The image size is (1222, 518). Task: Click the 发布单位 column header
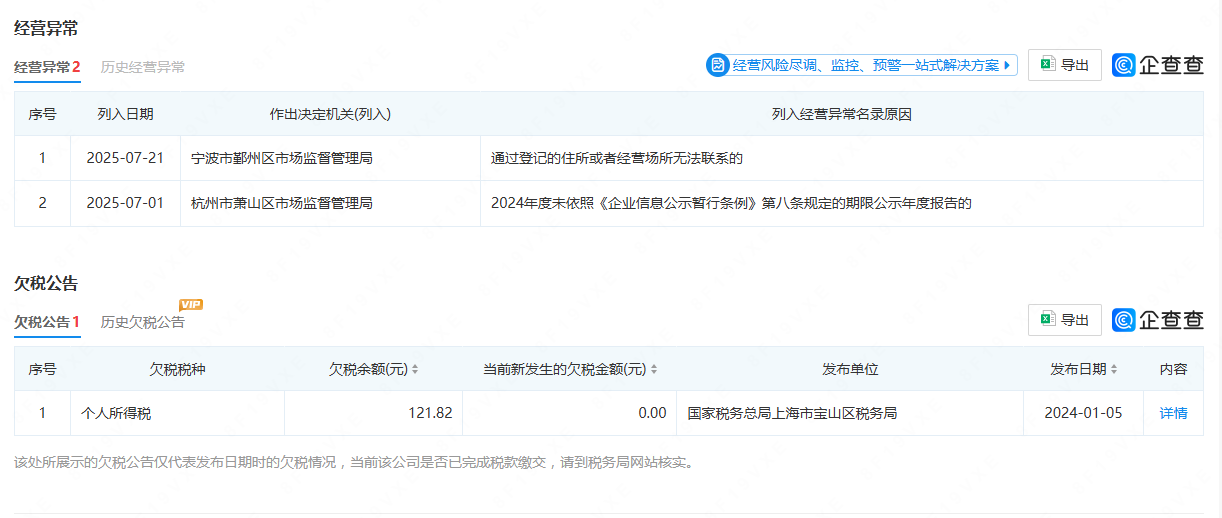[850, 369]
